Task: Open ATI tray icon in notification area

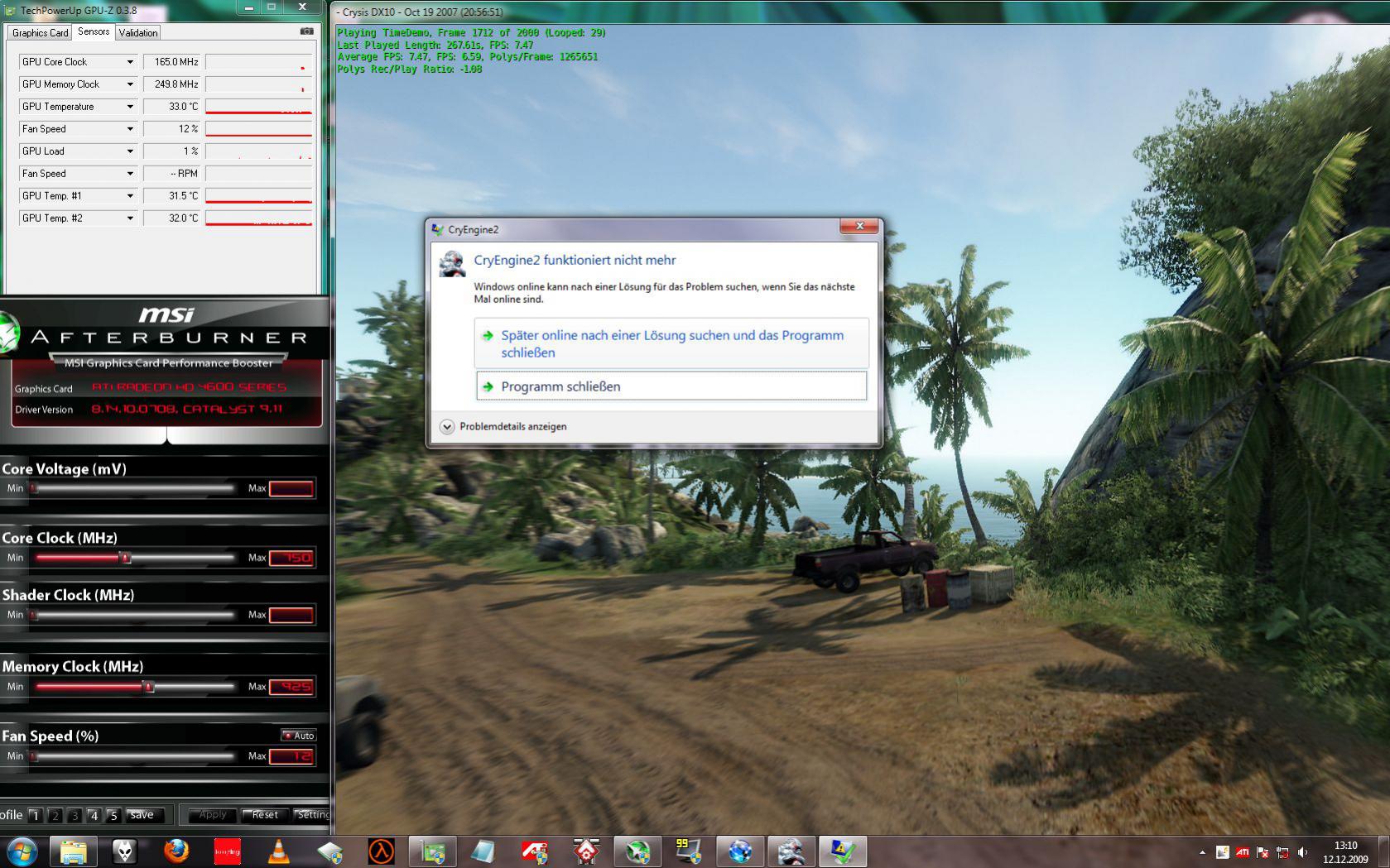Action: (x=1243, y=851)
